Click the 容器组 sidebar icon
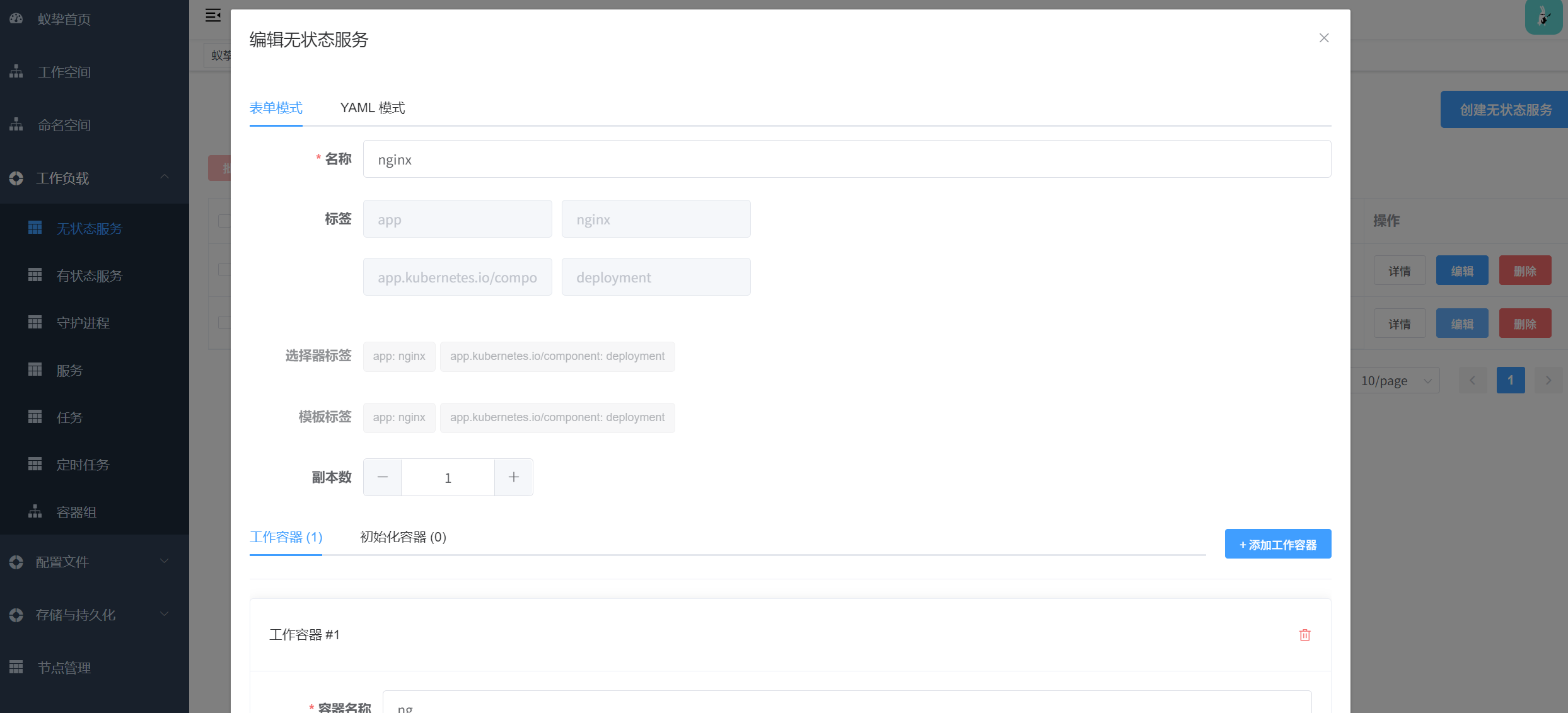The height and width of the screenshot is (713, 1568). coord(35,511)
